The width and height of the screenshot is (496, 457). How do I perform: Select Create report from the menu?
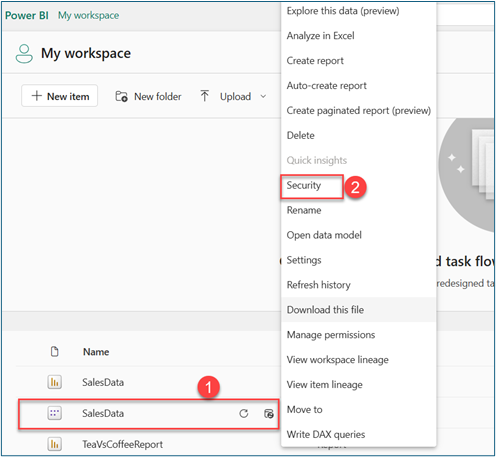(x=315, y=61)
